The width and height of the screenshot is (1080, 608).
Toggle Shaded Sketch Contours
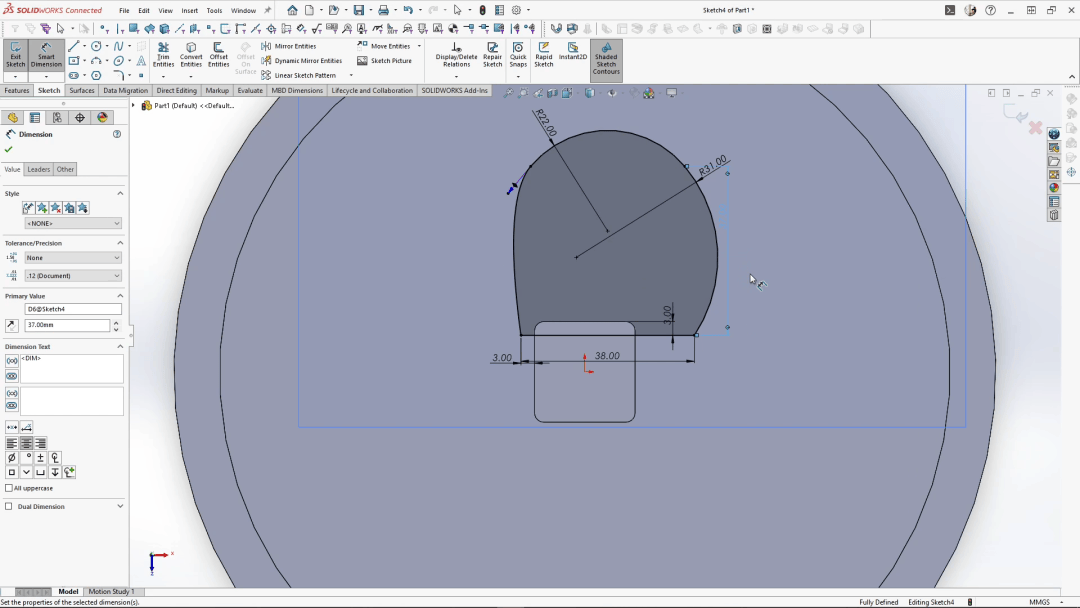pos(606,59)
